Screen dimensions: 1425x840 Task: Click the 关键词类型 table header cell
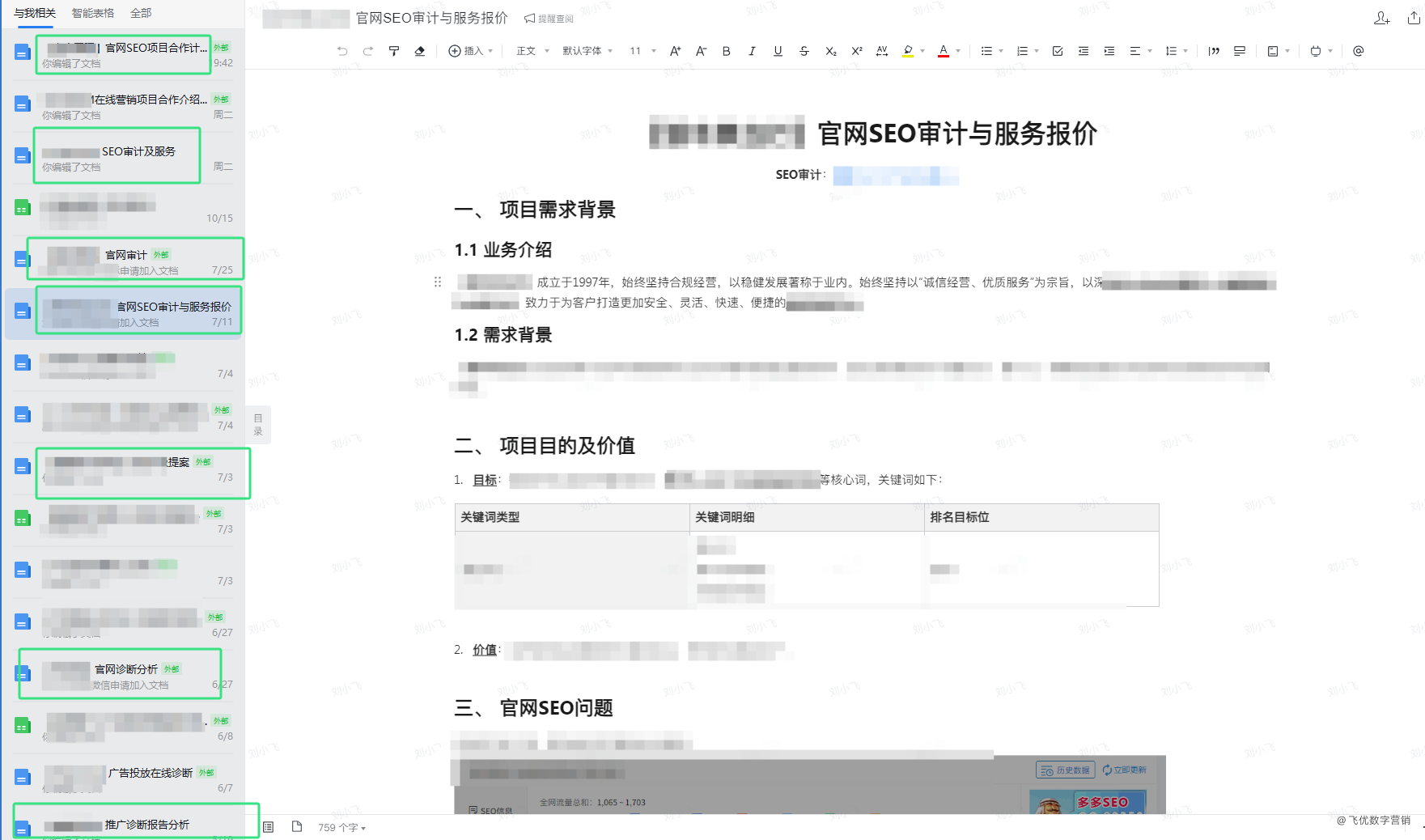(x=572, y=517)
